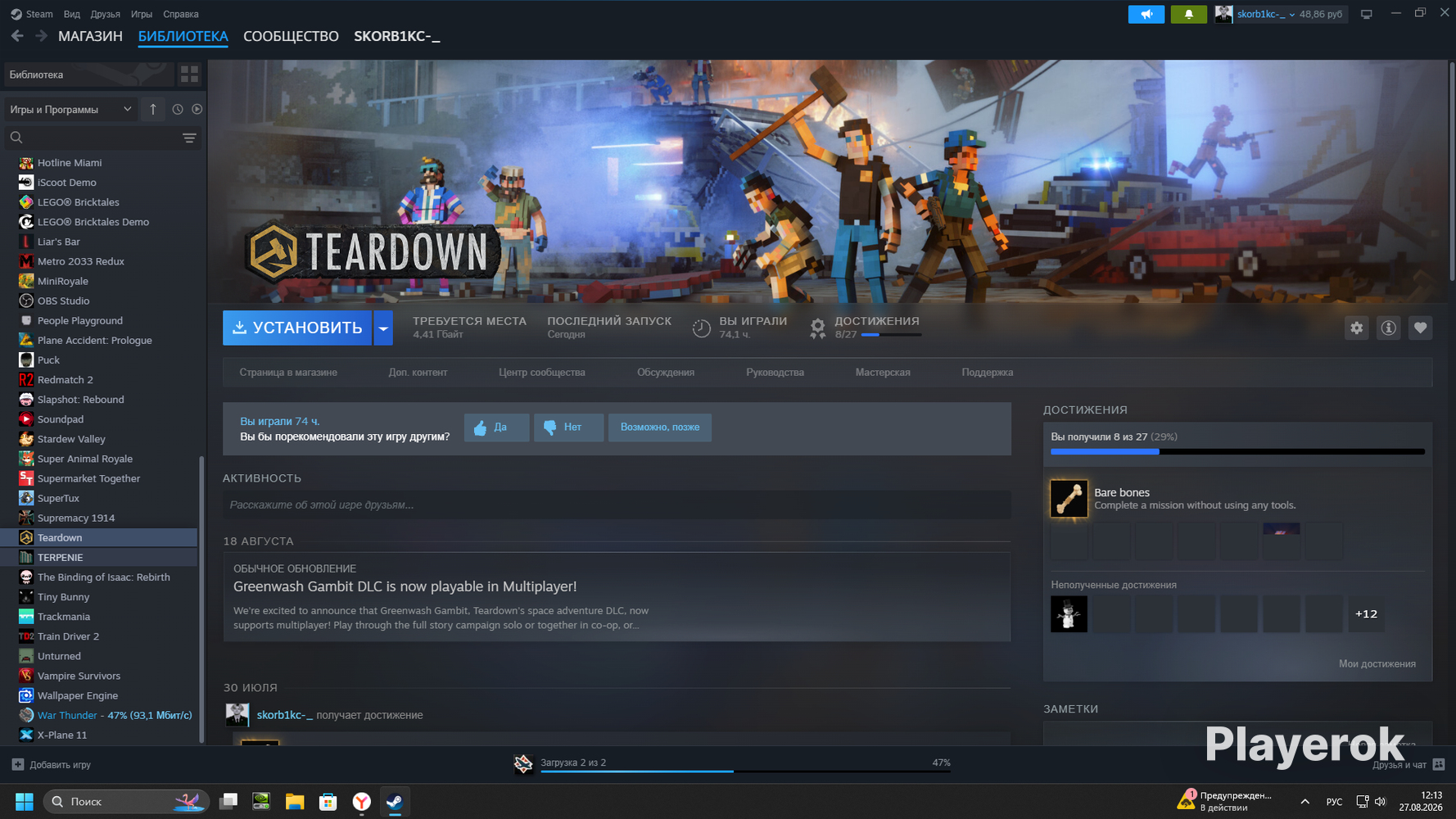This screenshot has height=819, width=1456.
Task: Open the install options arrow next to УСТАНОВИТЬ
Action: pos(383,328)
